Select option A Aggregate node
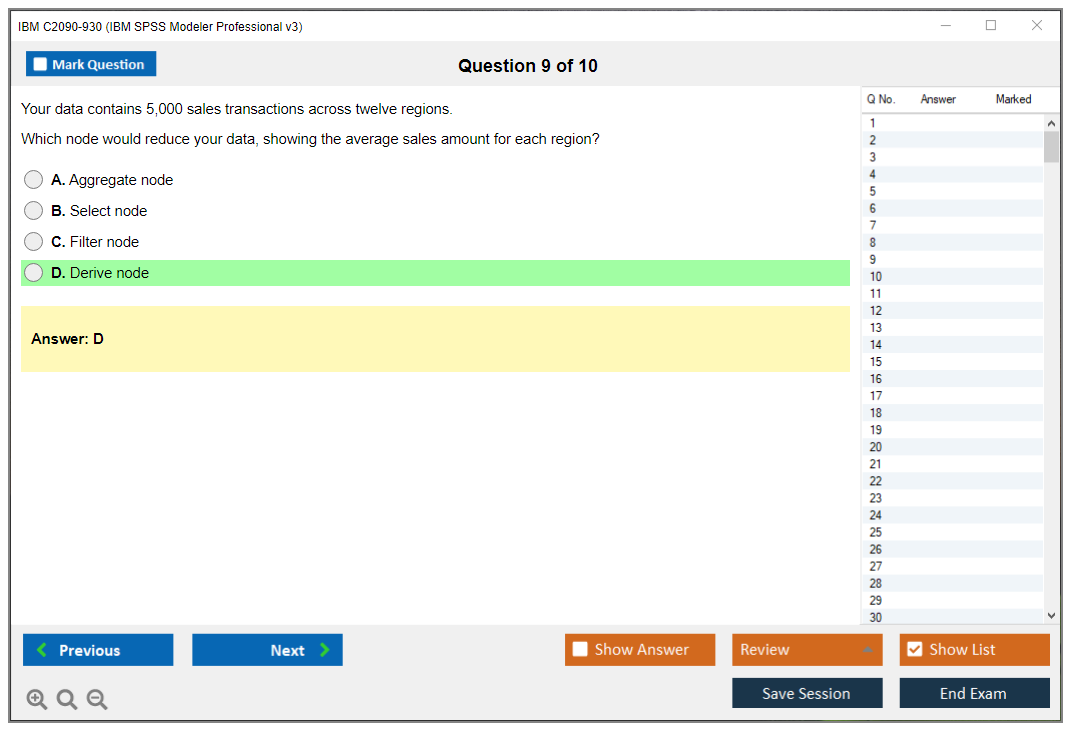Image resolution: width=1075 pixels, height=735 pixels. [x=34, y=180]
